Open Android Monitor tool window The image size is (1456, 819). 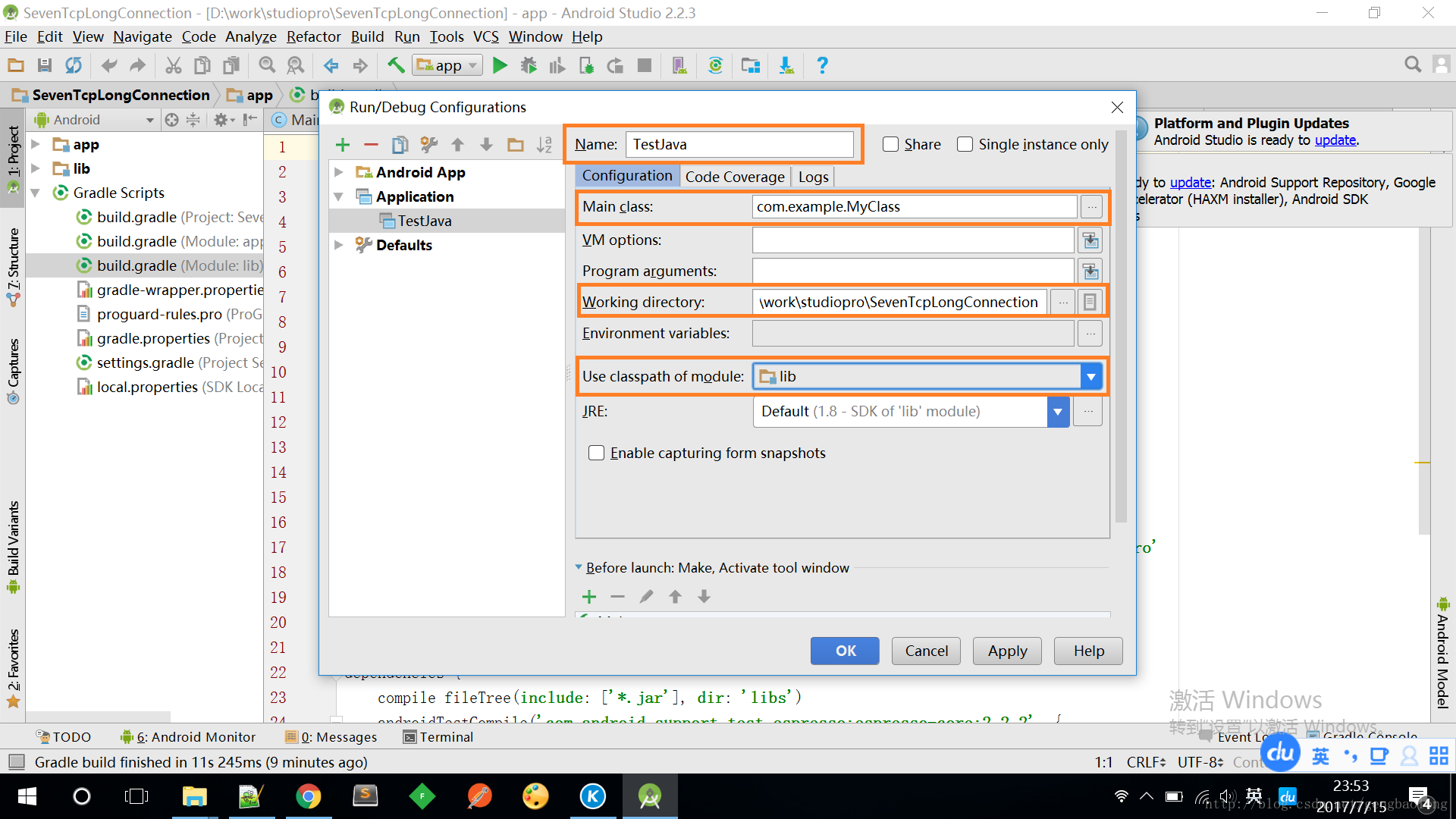[x=188, y=737]
